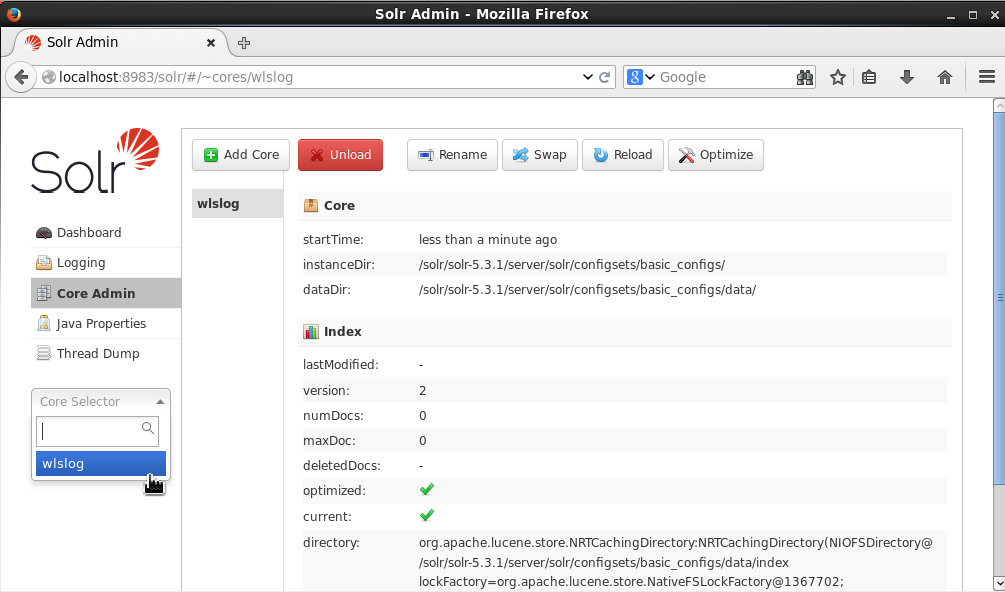Image resolution: width=1005 pixels, height=592 pixels.
Task: Click the startTime value text
Action: 488,240
